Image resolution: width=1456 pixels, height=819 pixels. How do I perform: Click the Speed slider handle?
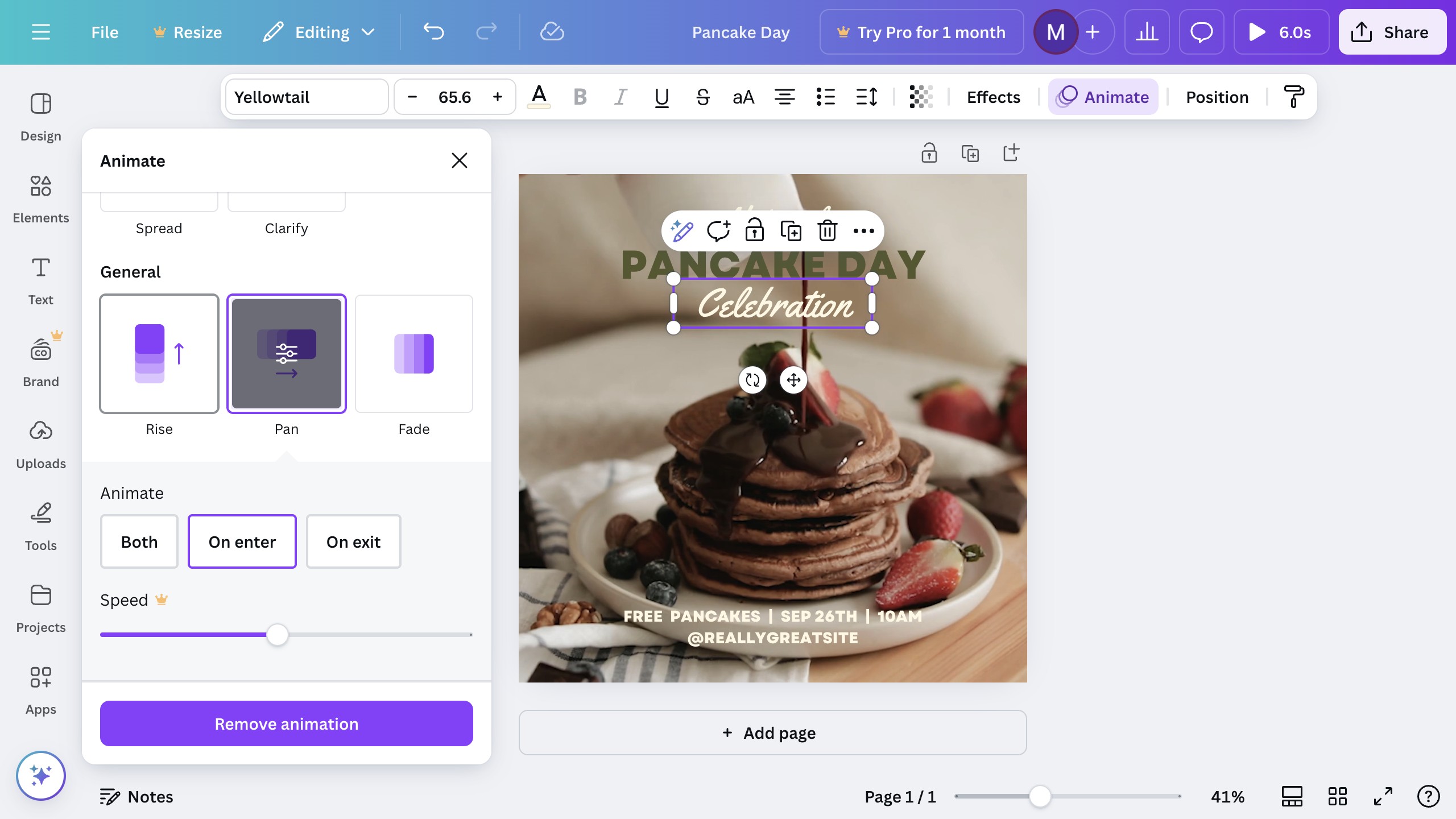point(278,634)
